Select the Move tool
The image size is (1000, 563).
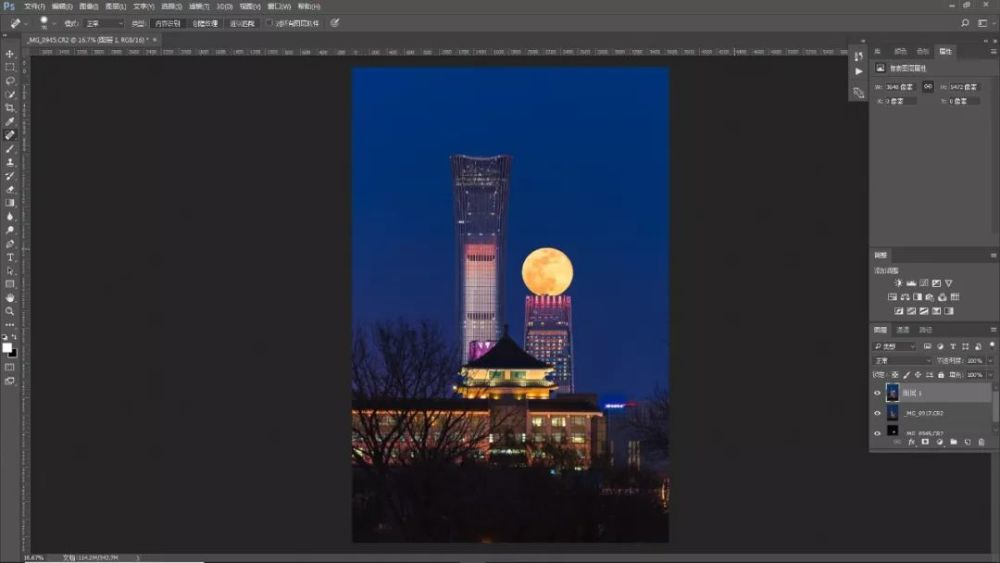10,54
